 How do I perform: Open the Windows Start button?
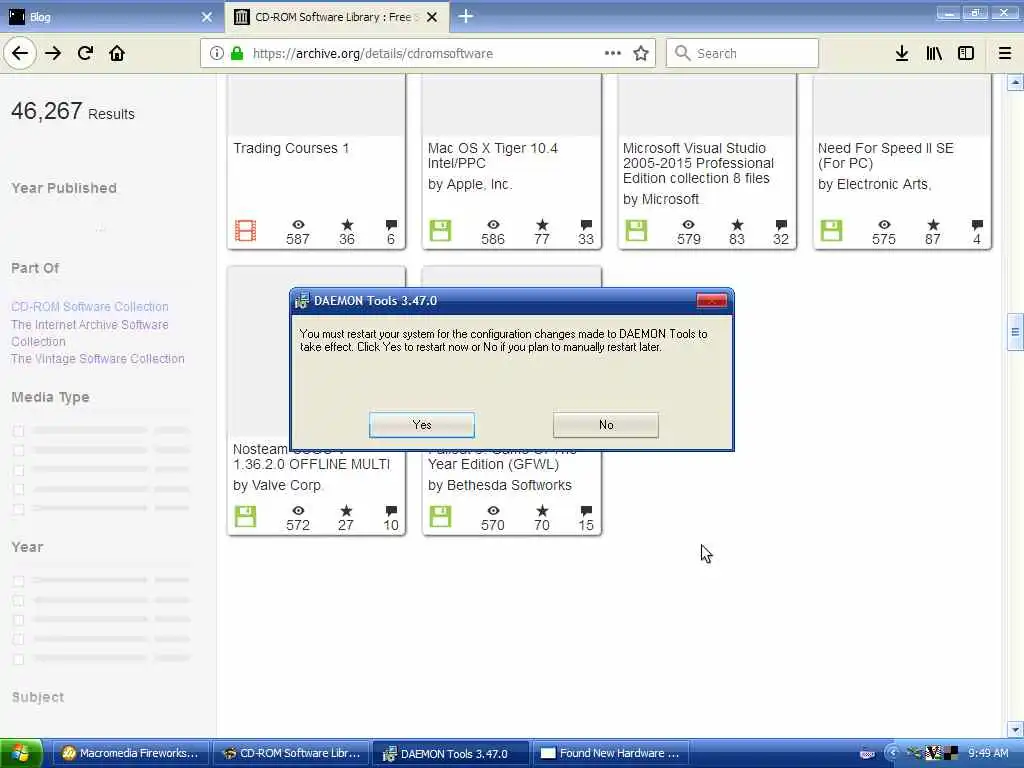(21, 754)
